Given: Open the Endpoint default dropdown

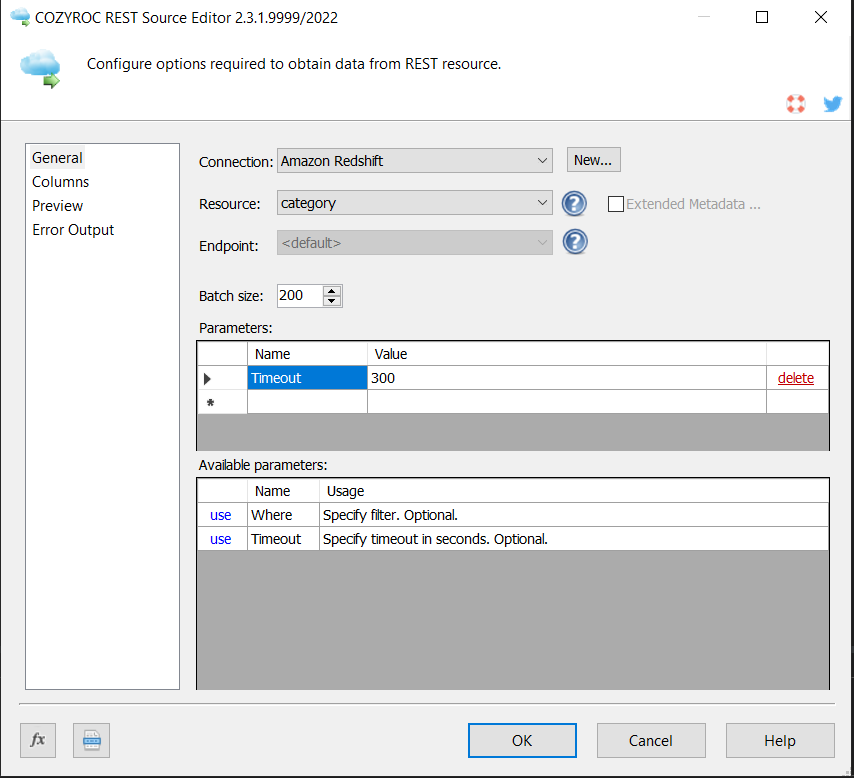Looking at the screenshot, I should pos(414,243).
